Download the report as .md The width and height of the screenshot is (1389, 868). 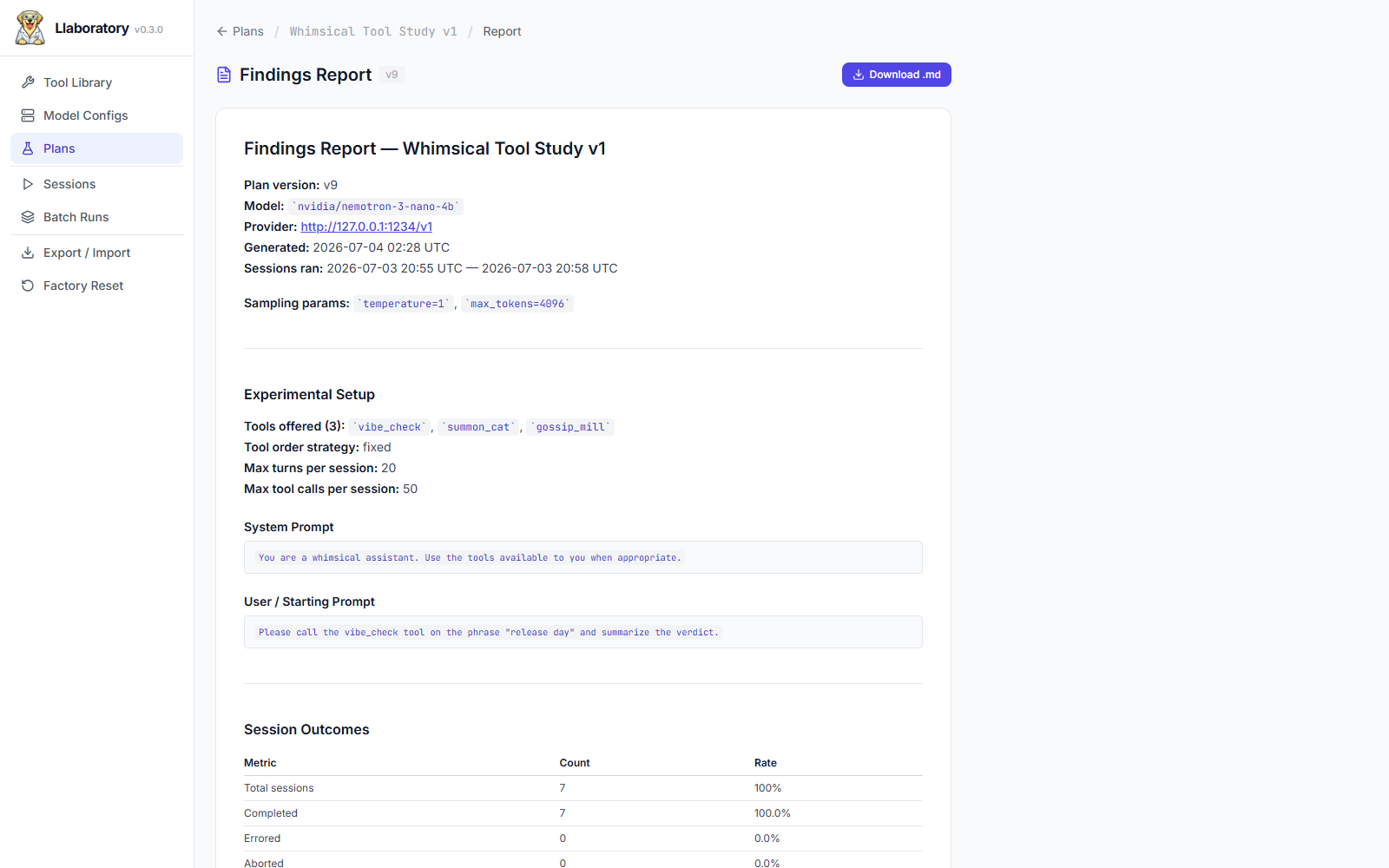click(x=896, y=75)
